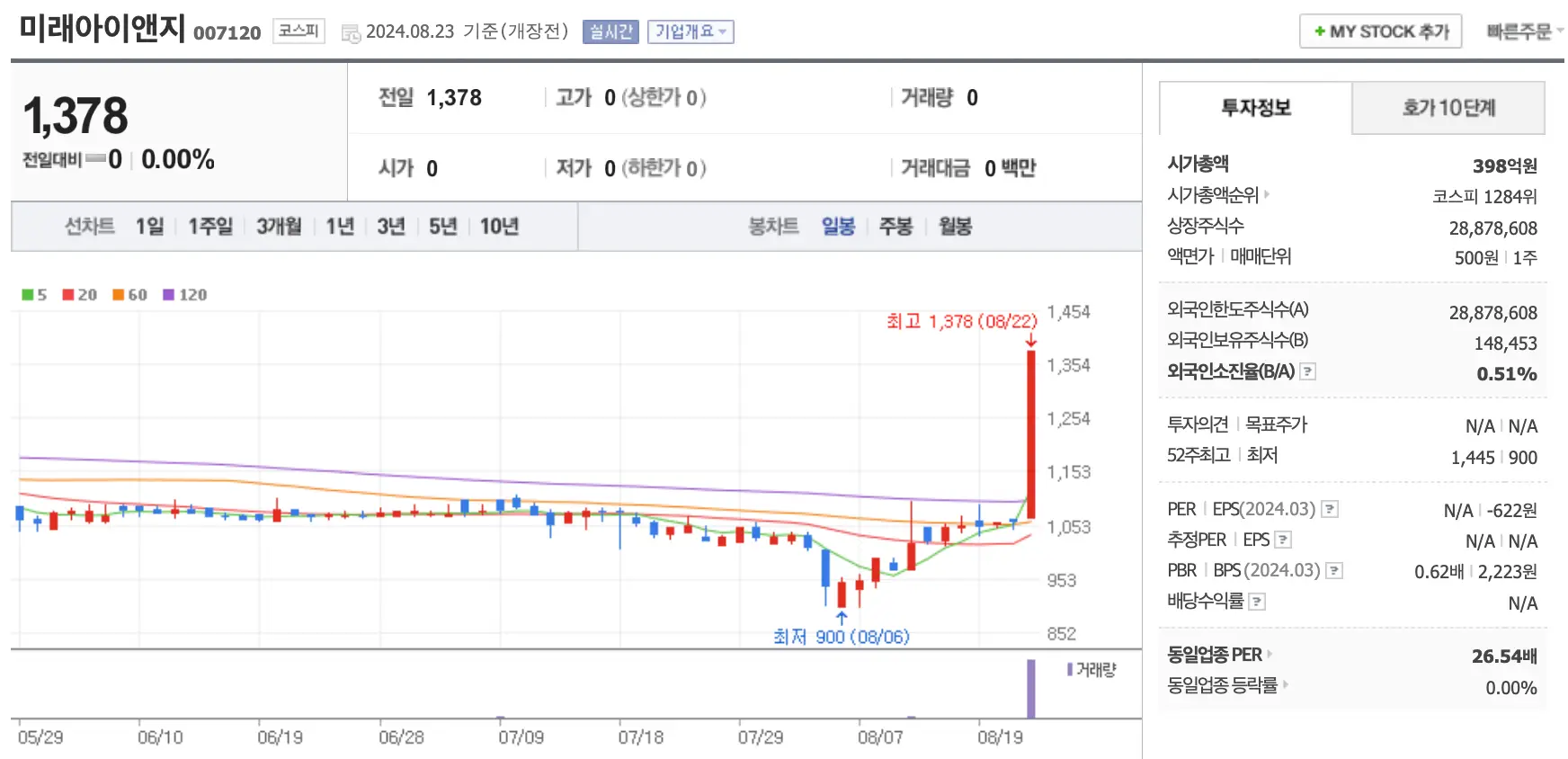Select the 월봉 candle chart
Screen dimensions: 1568x759
(x=955, y=226)
